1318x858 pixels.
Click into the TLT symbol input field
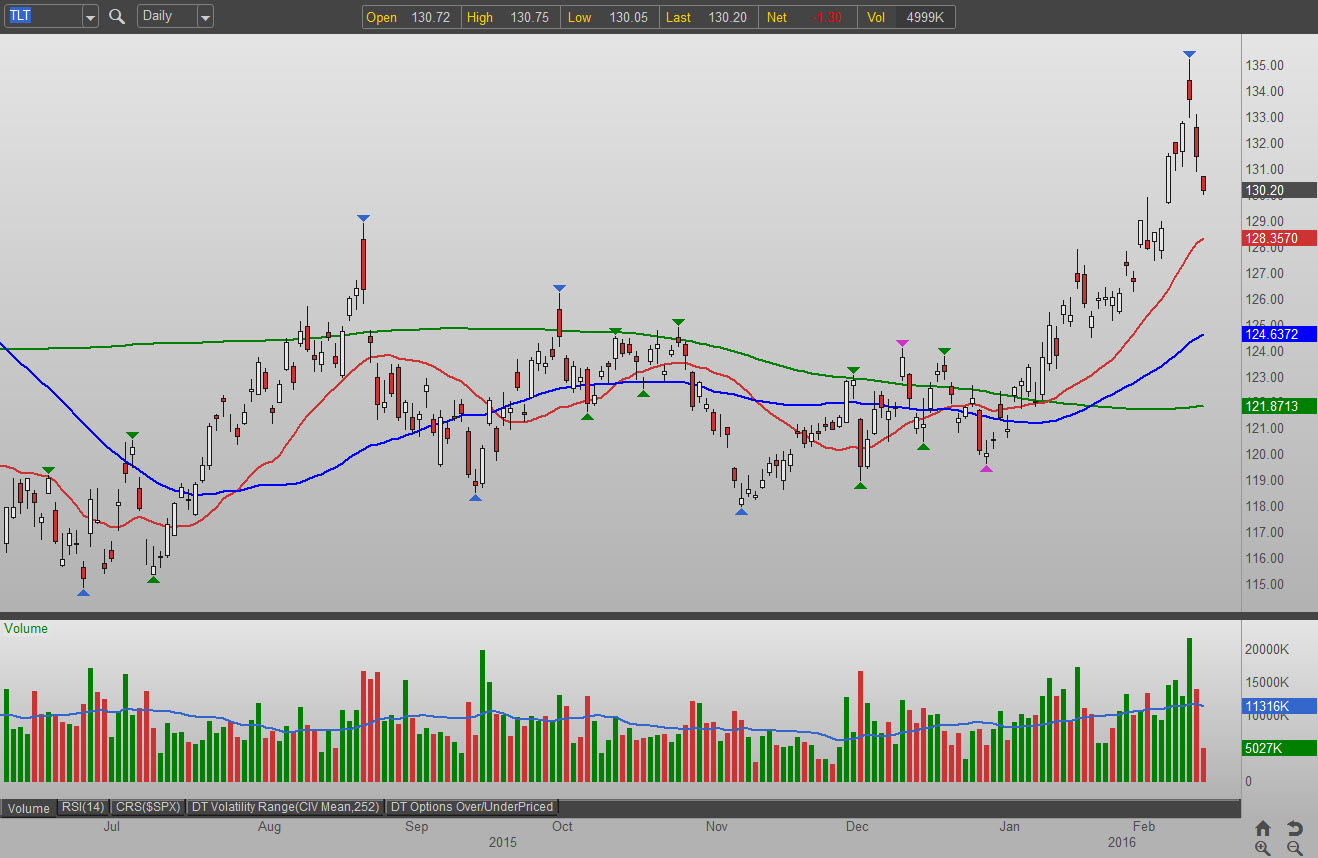click(40, 16)
